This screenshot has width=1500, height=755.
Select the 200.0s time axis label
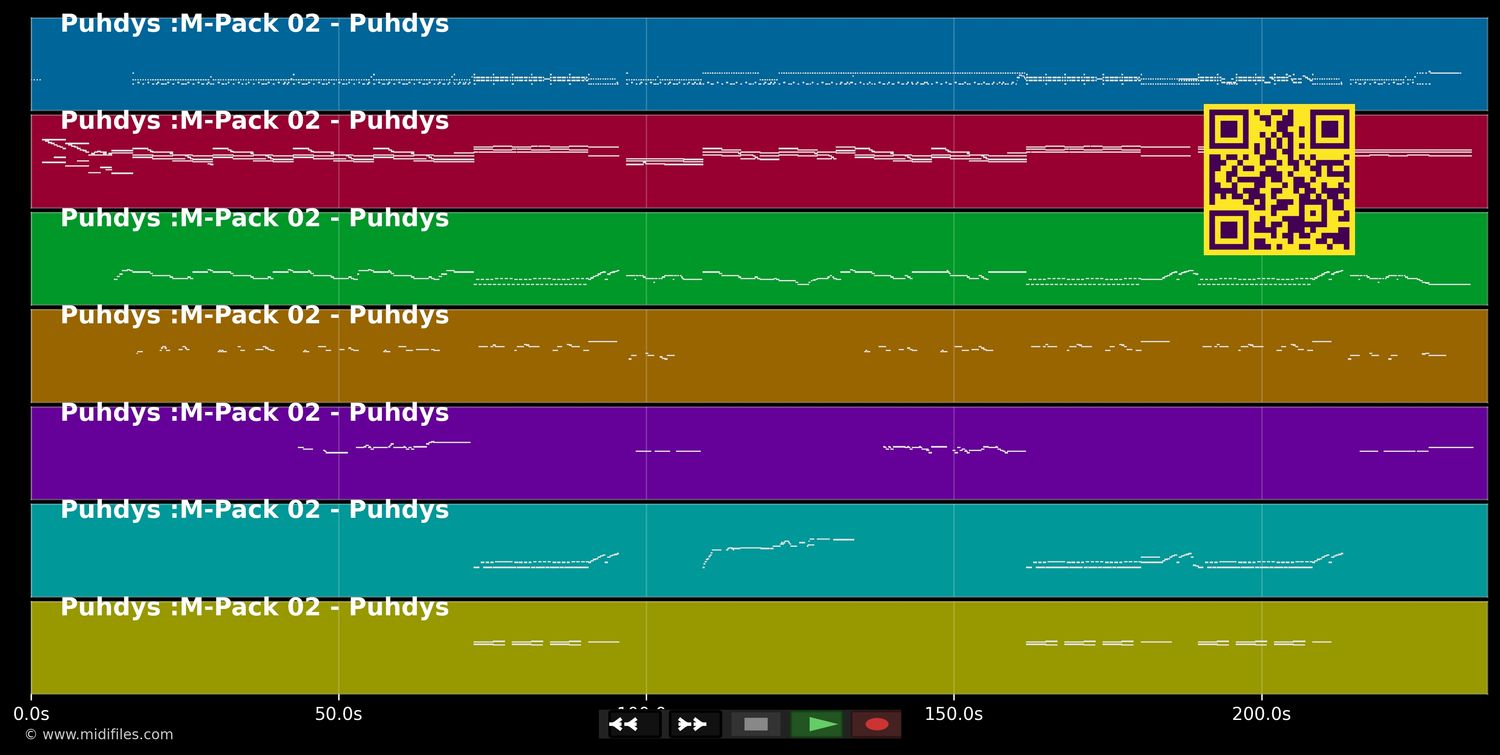pos(1261,714)
